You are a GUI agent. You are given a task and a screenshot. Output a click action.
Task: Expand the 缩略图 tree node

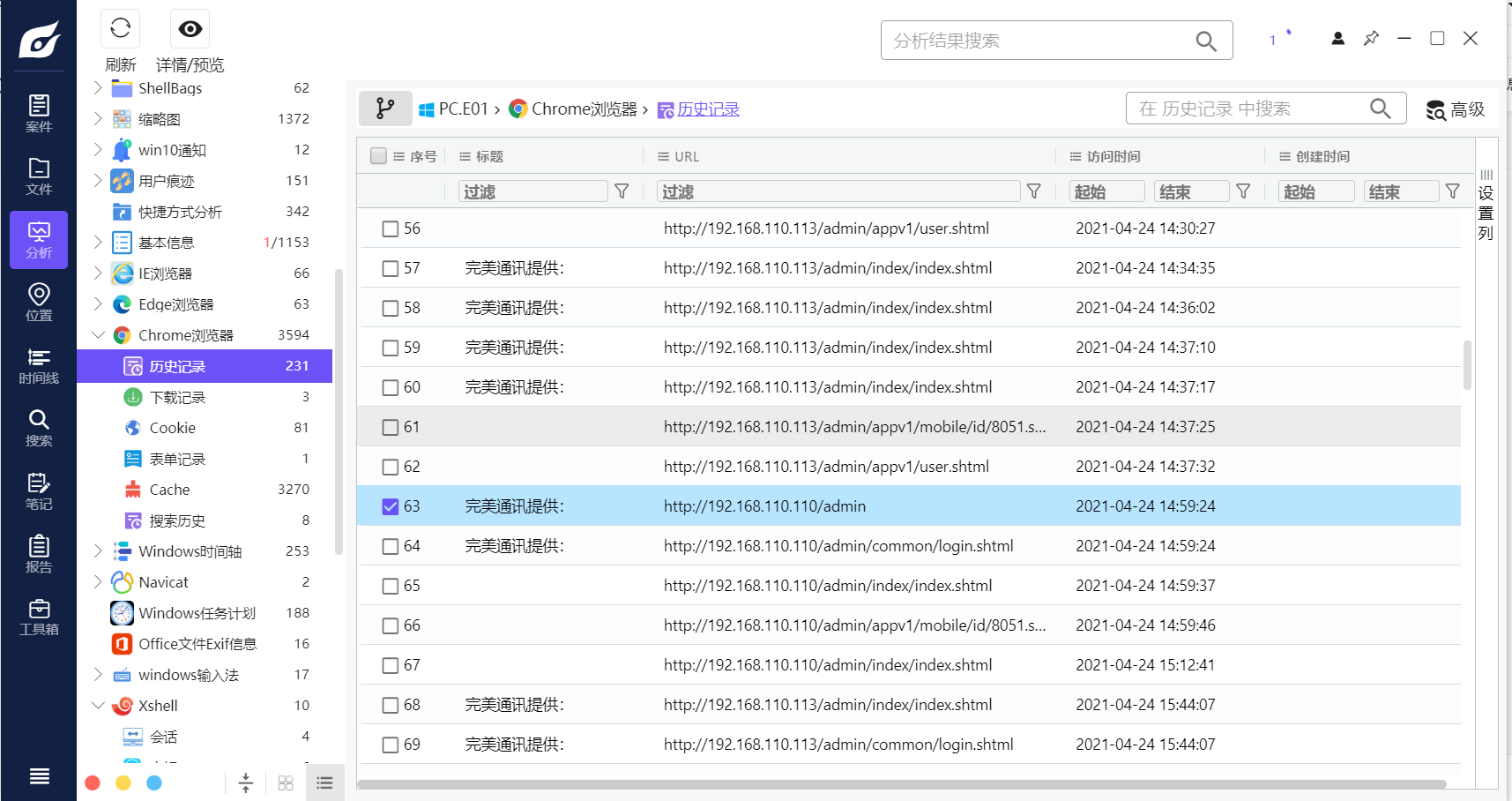[x=98, y=119]
